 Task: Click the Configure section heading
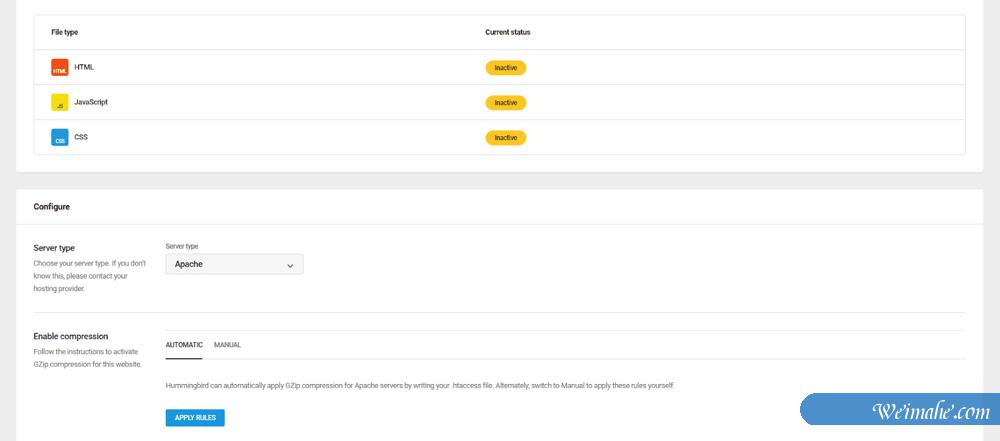[x=51, y=207]
